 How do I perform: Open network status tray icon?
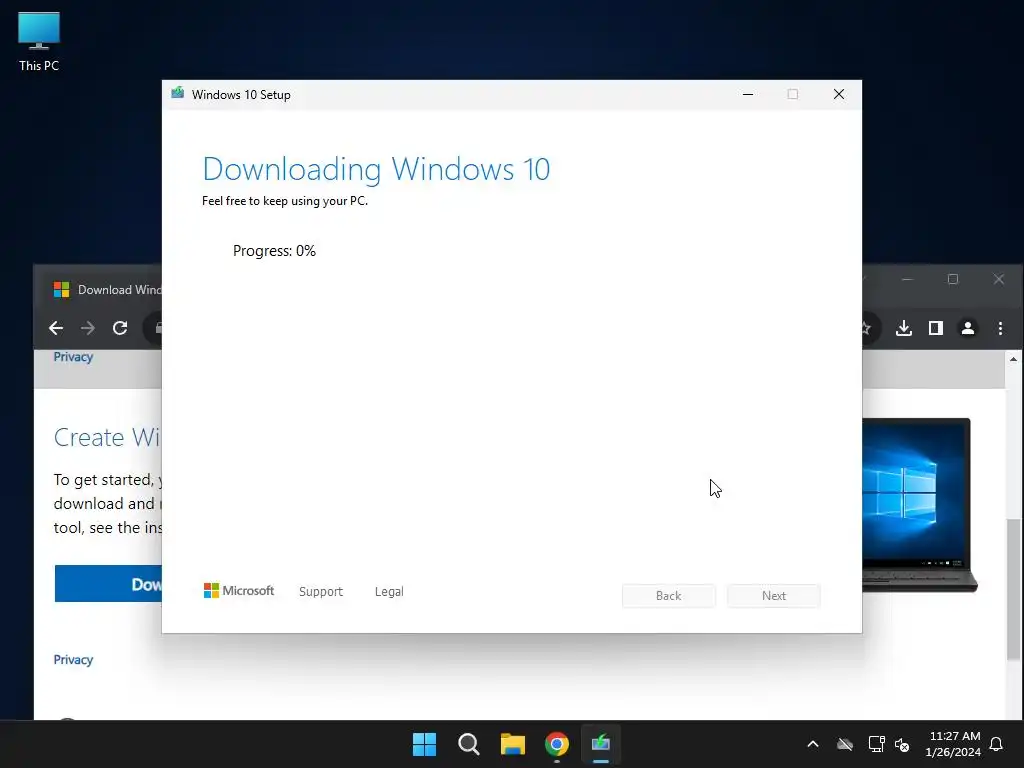[876, 744]
